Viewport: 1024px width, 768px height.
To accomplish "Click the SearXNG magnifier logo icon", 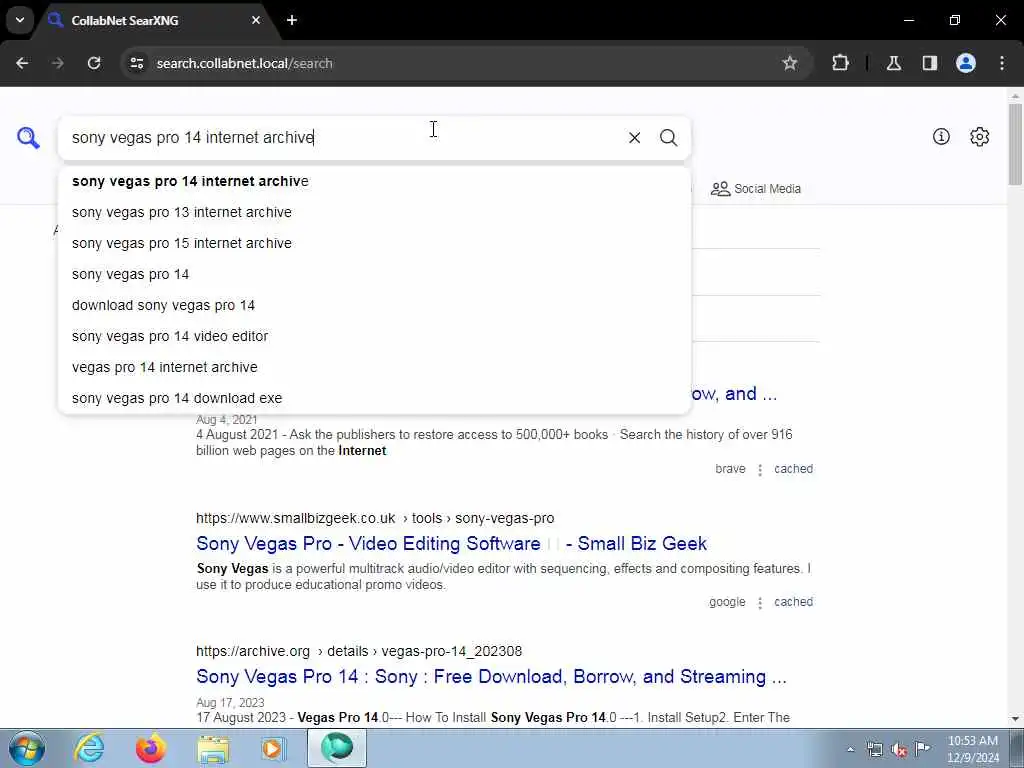I will 28,138.
